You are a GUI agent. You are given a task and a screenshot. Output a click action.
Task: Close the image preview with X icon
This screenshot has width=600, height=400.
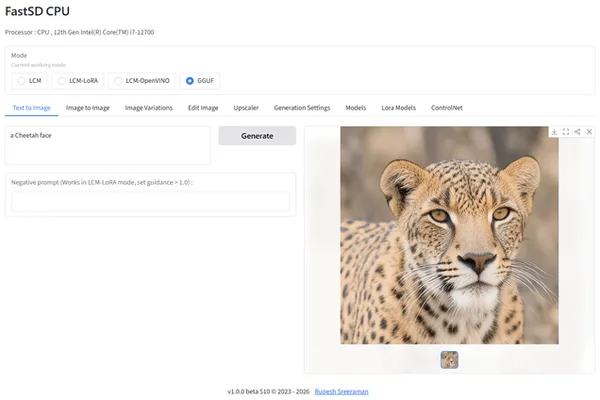click(x=589, y=132)
